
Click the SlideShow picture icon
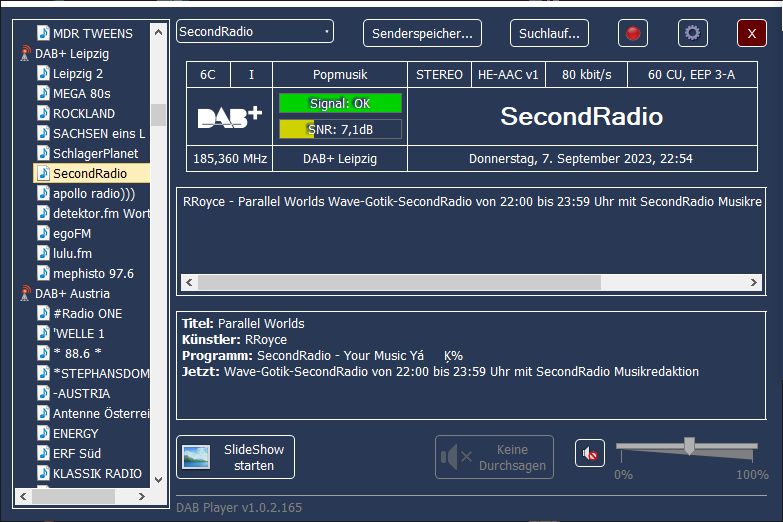pos(196,457)
